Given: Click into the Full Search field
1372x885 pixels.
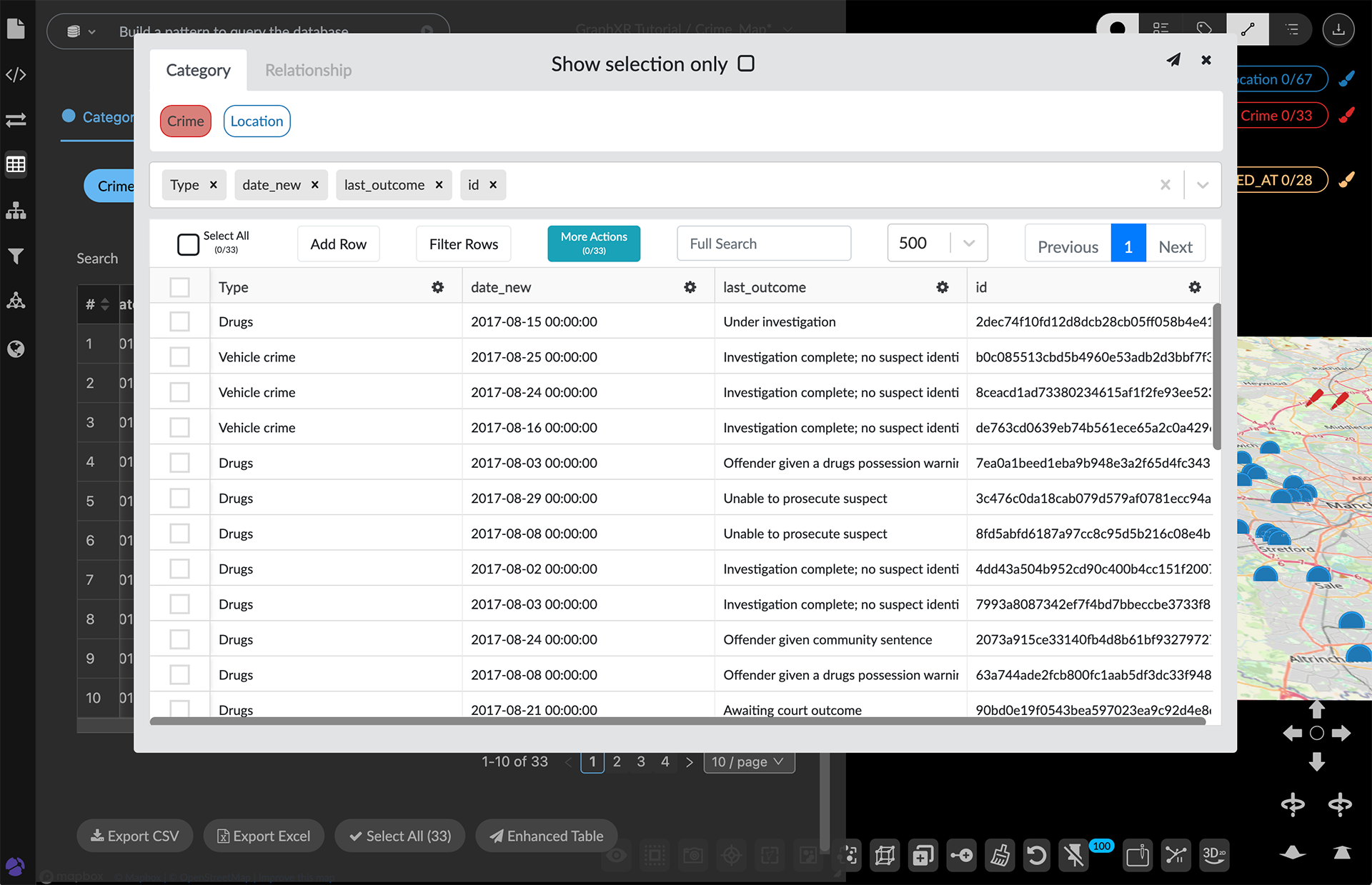Looking at the screenshot, I should tap(763, 244).
